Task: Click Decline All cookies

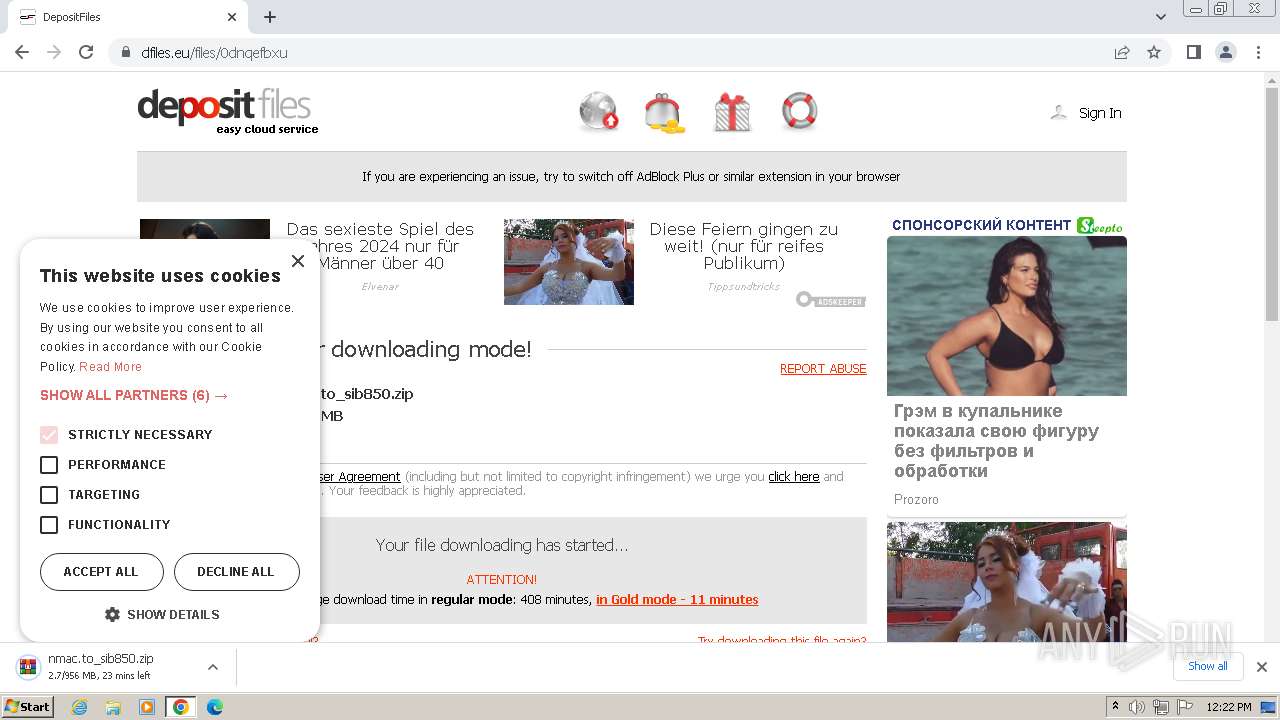Action: click(236, 572)
